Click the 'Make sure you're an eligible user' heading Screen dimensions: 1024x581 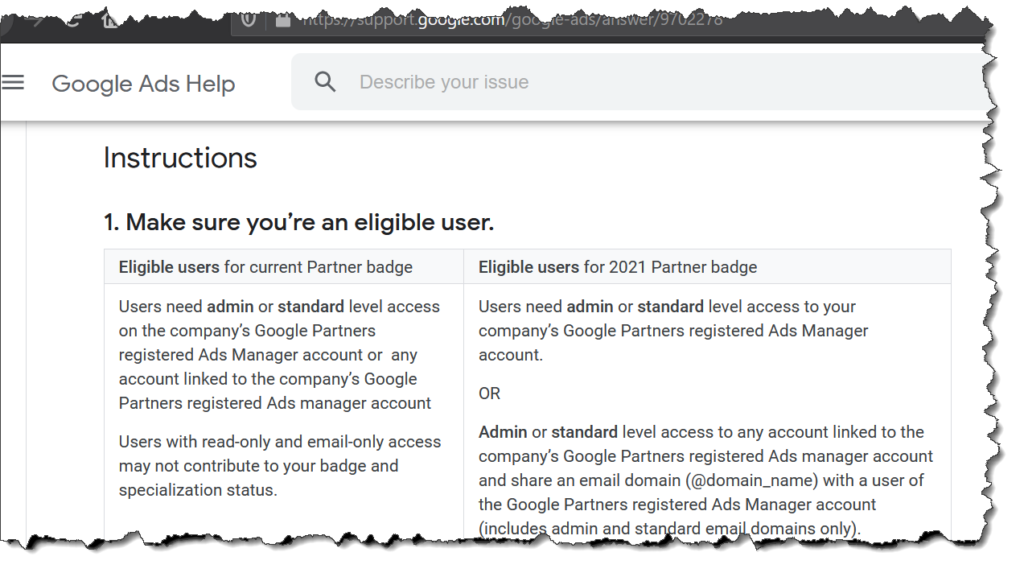(299, 223)
